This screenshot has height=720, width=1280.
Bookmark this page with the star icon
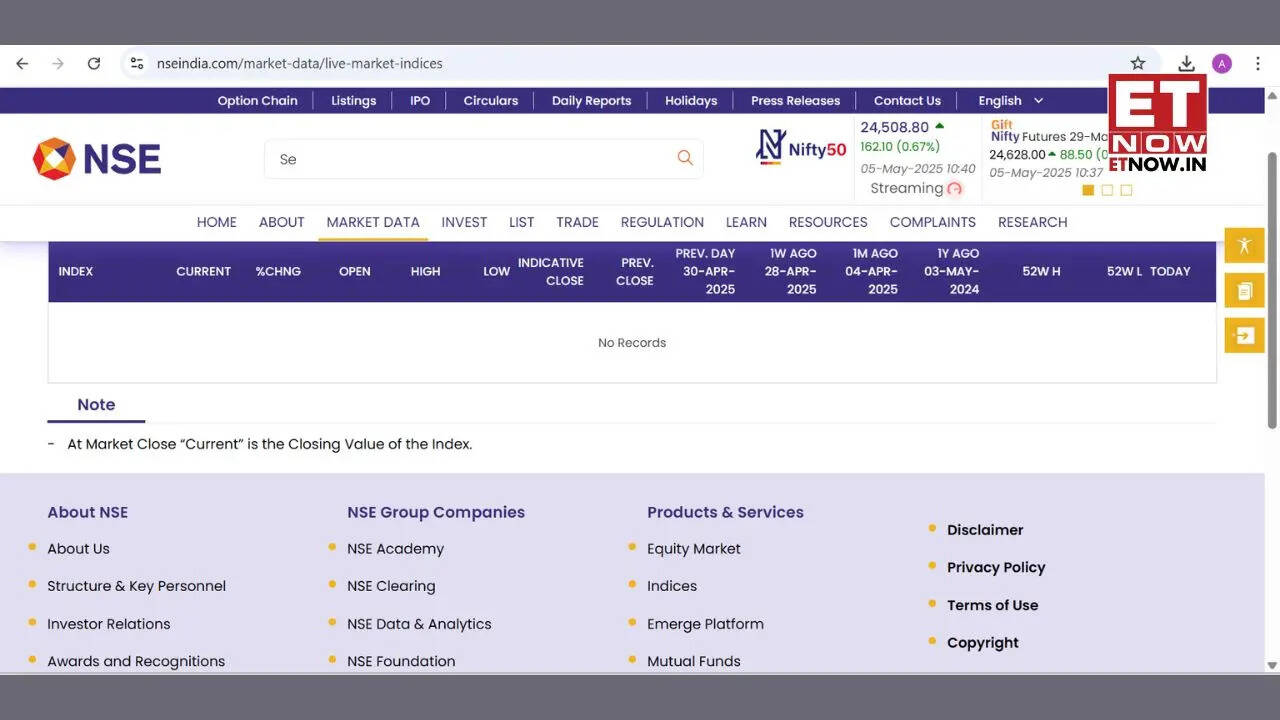pos(1138,62)
